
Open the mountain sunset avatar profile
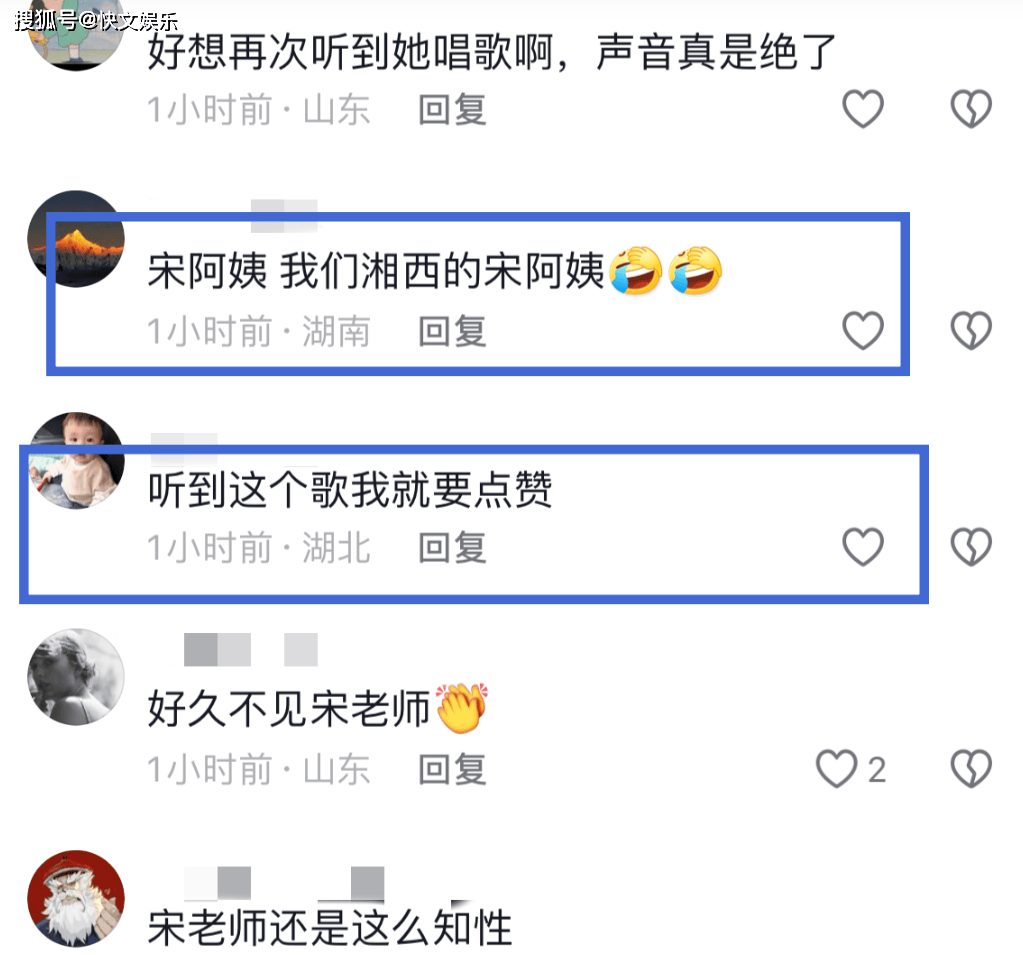(x=76, y=239)
